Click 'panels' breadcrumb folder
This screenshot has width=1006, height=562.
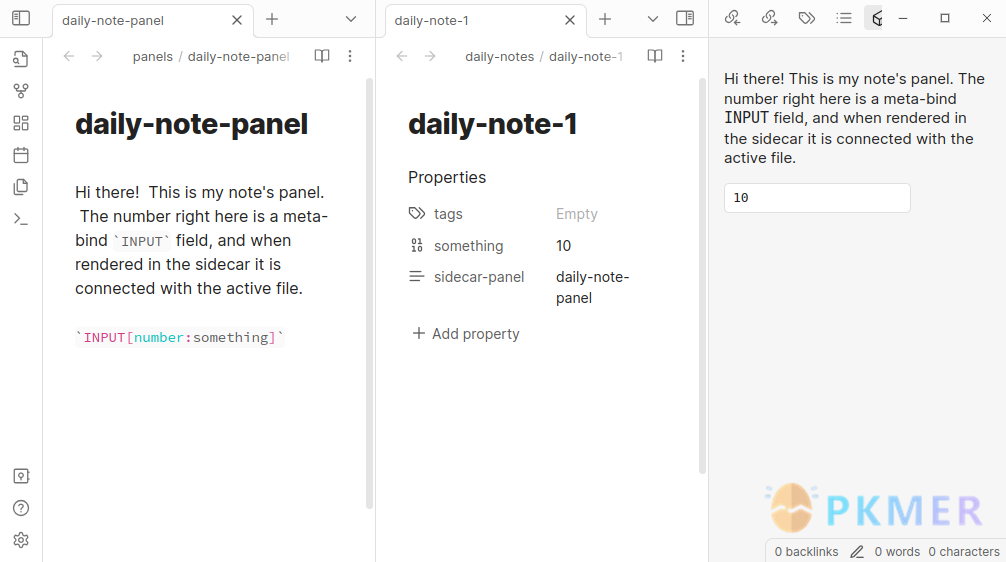(153, 56)
